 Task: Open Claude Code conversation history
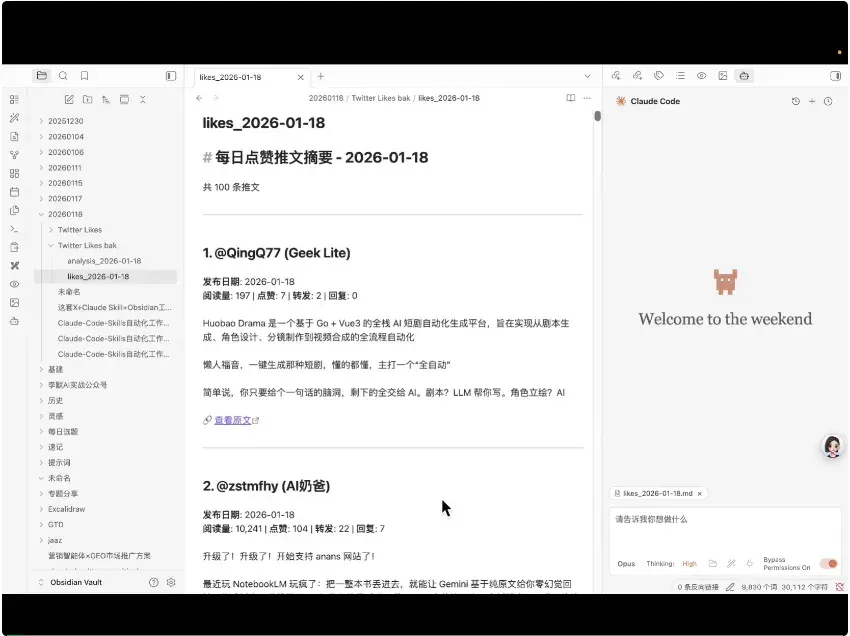tap(796, 101)
